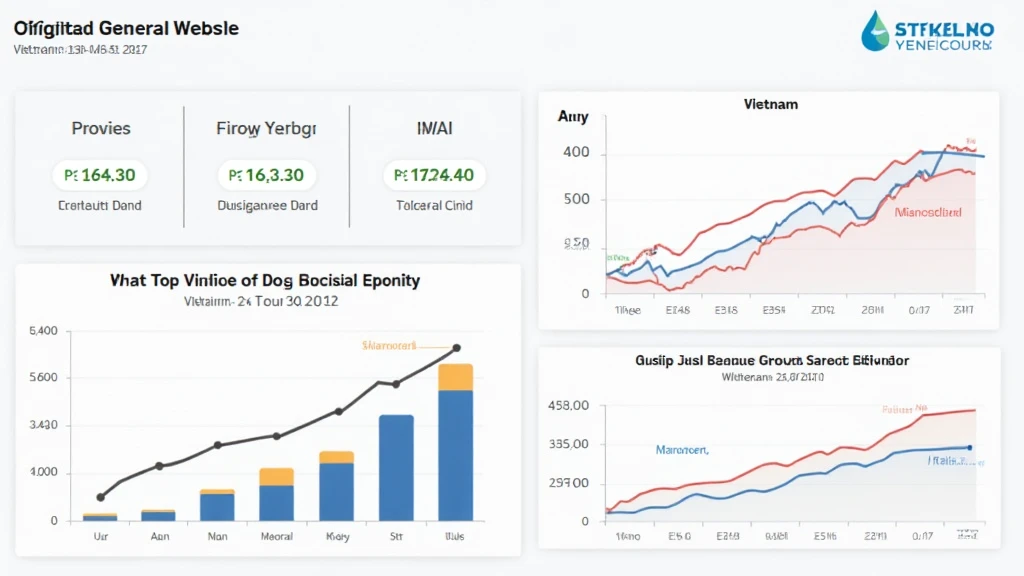The image size is (1024, 576).
Task: Open the Dusiganree Dard label link
Action: click(267, 205)
